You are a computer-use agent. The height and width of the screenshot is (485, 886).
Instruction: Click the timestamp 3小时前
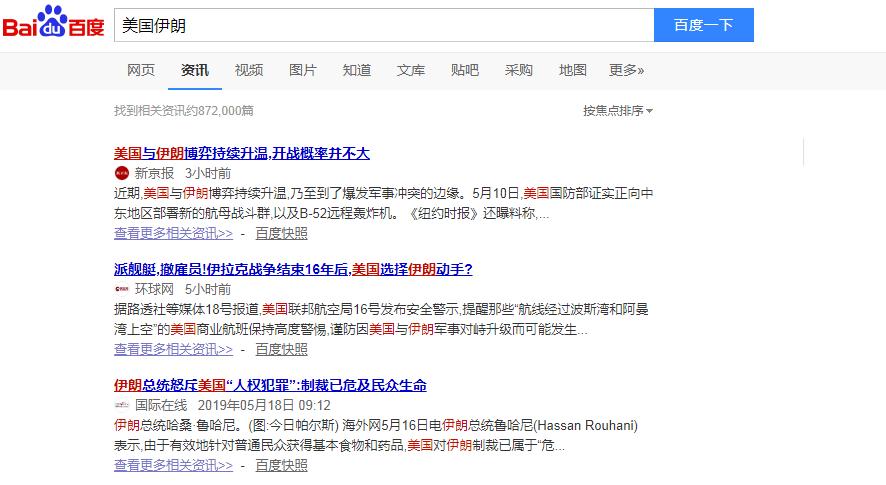(x=208, y=174)
